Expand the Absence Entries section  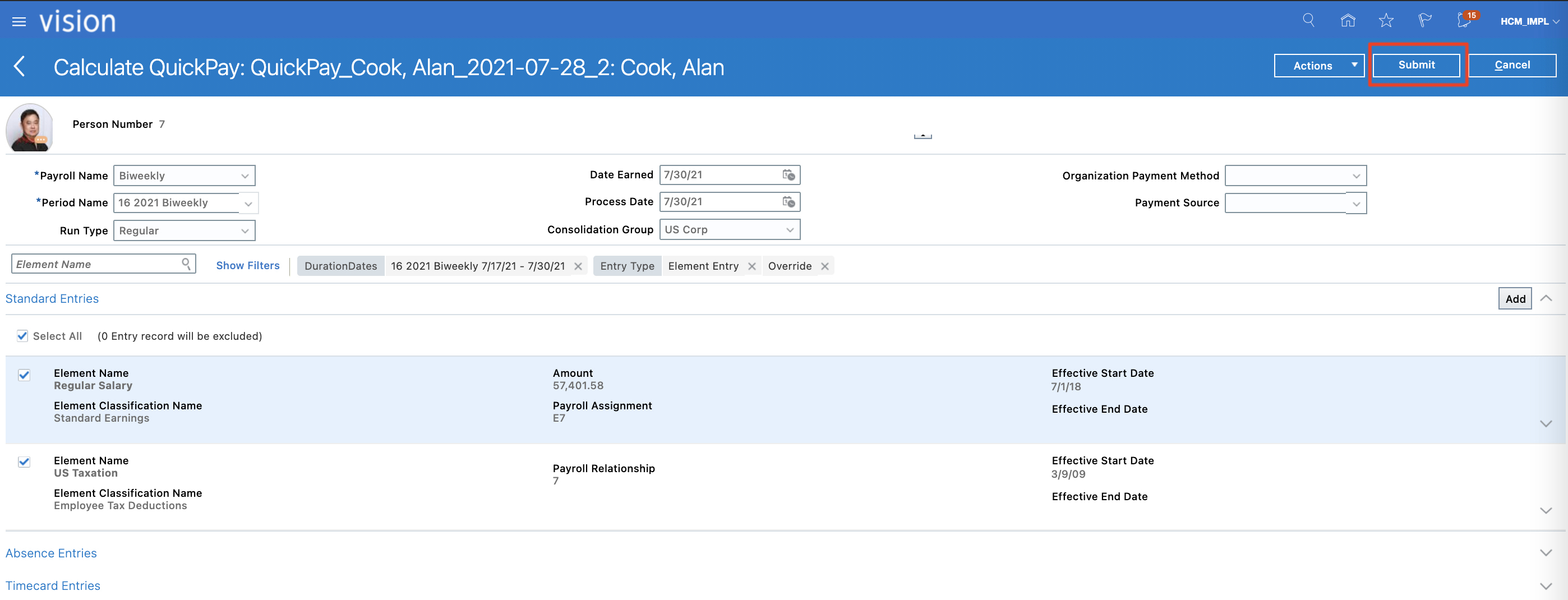pyautogui.click(x=1546, y=552)
